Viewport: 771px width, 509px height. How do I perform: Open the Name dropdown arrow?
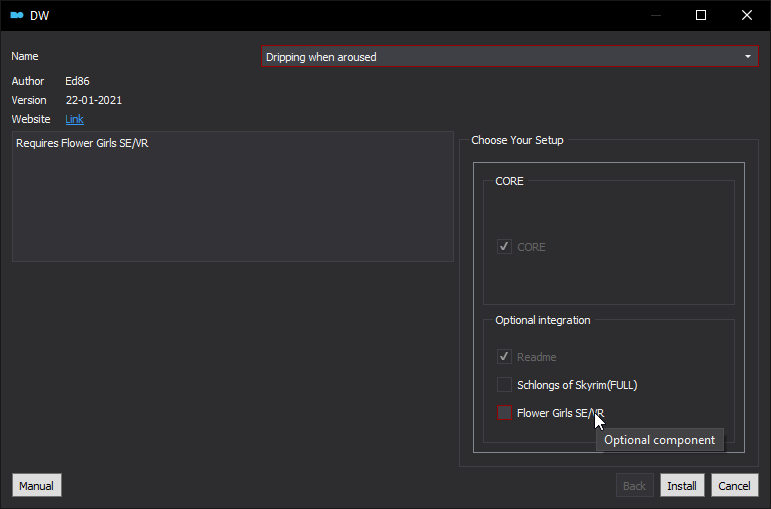coord(747,57)
